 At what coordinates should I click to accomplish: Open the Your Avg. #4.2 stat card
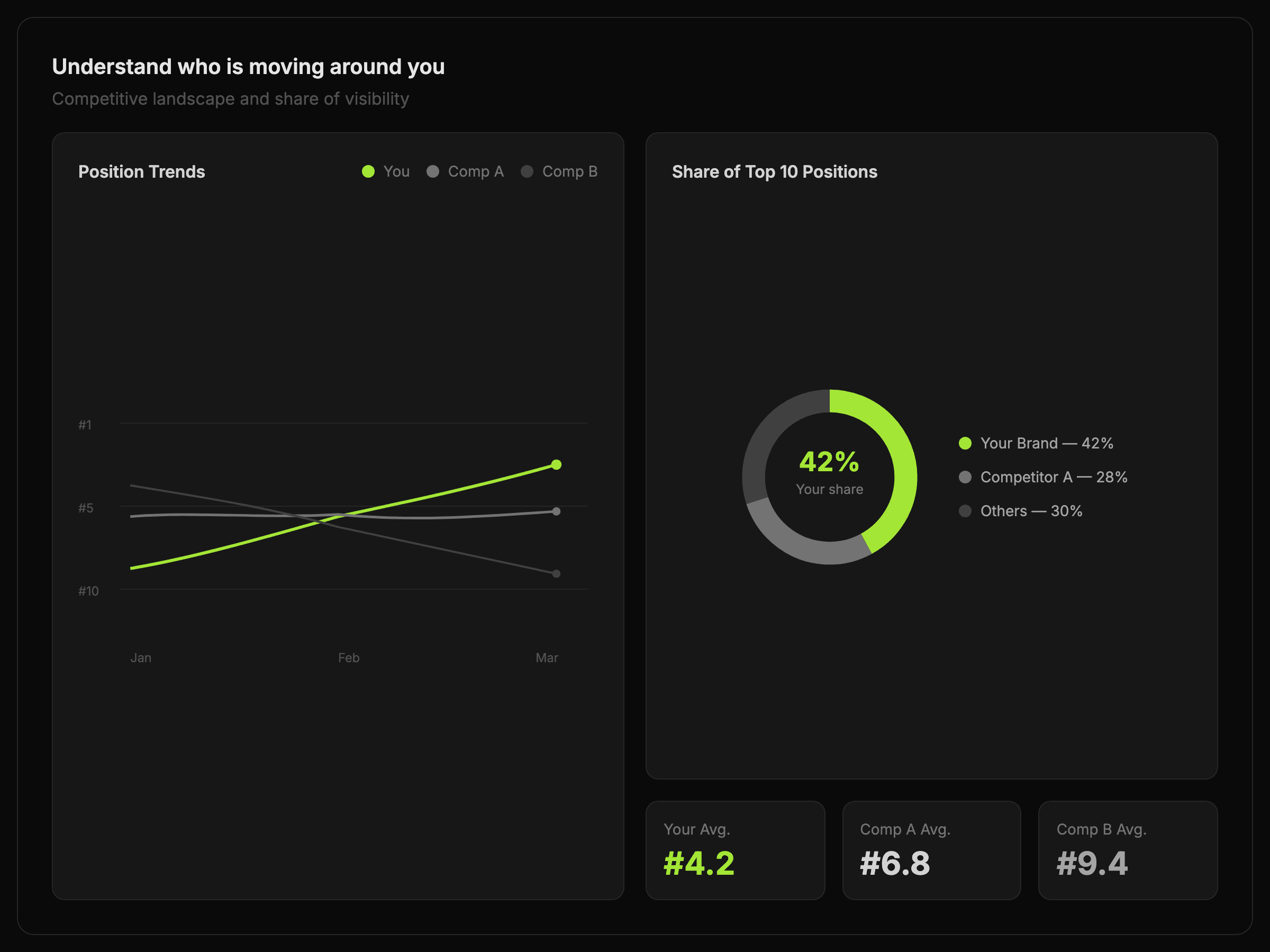click(x=735, y=850)
